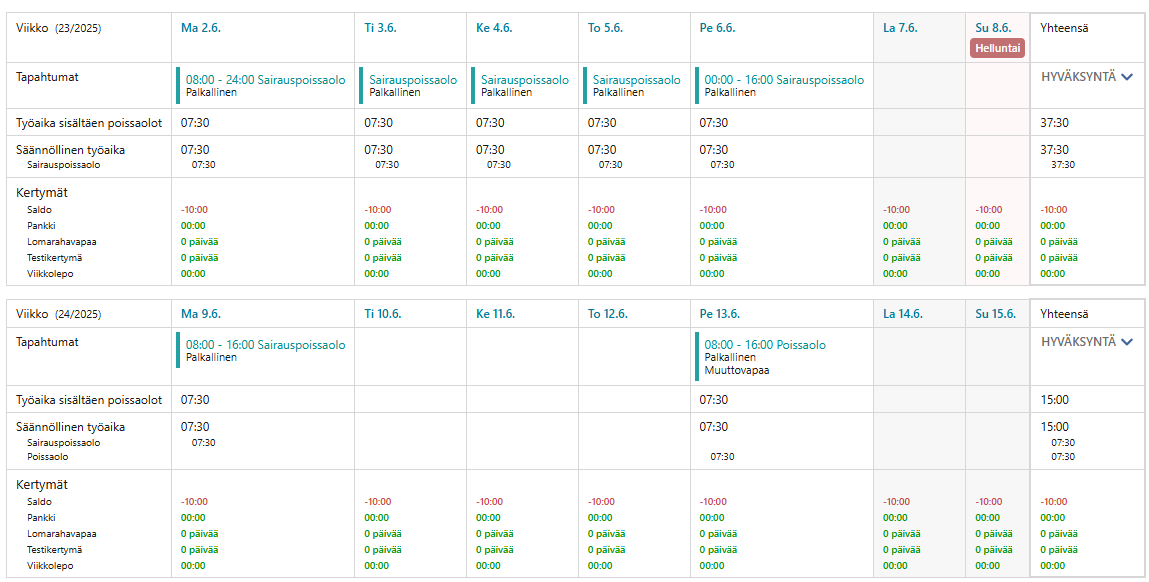Click 07:30 Työaika value on Ma 9.6.
Image resolution: width=1149 pixels, height=582 pixels.
[195, 399]
